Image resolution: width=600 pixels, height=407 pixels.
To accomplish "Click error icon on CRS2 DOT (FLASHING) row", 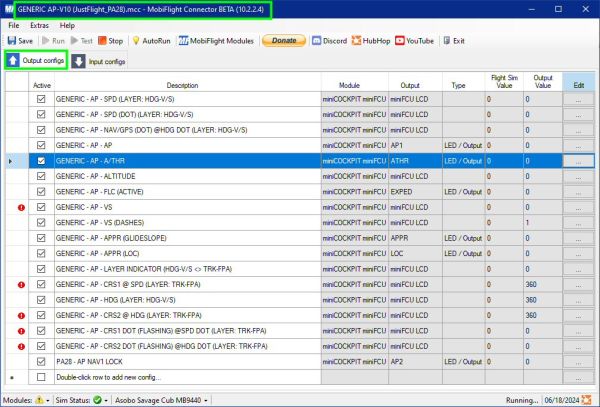I will pyautogui.click(x=21, y=347).
